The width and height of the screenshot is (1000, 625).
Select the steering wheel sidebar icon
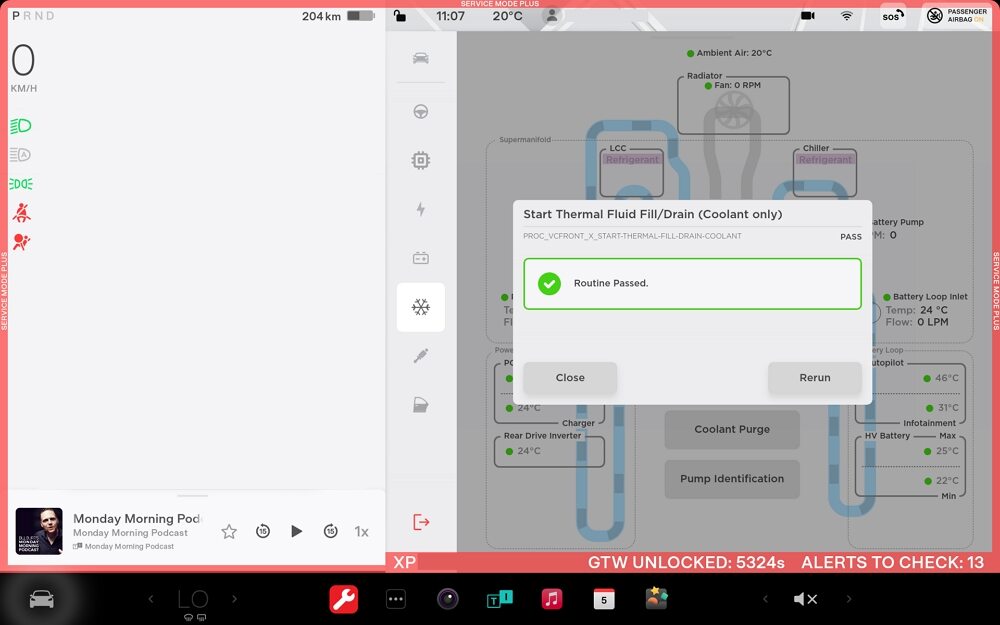pos(421,111)
